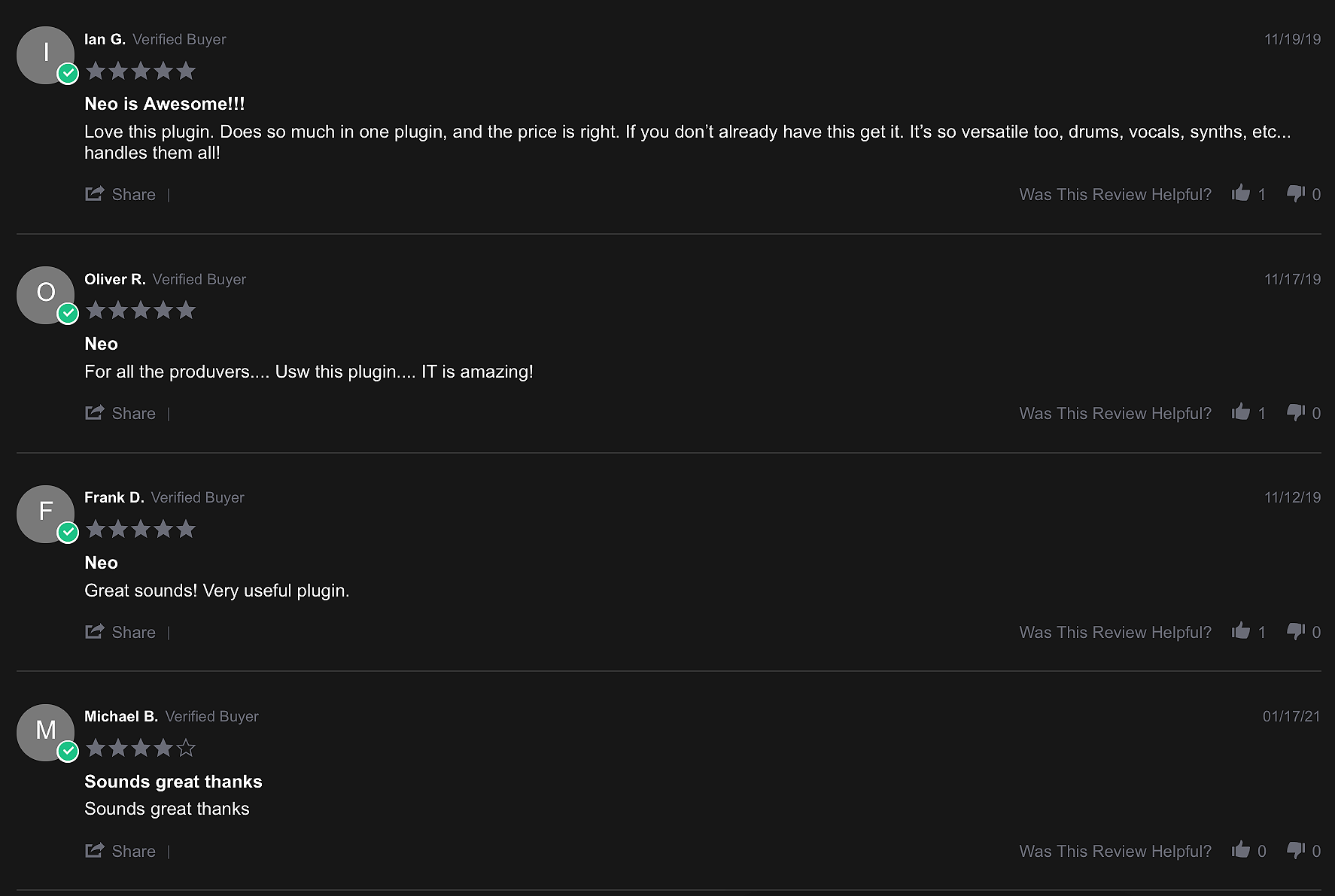Thumbs up Ian G.'s review
This screenshot has width=1335, height=896.
(1241, 193)
